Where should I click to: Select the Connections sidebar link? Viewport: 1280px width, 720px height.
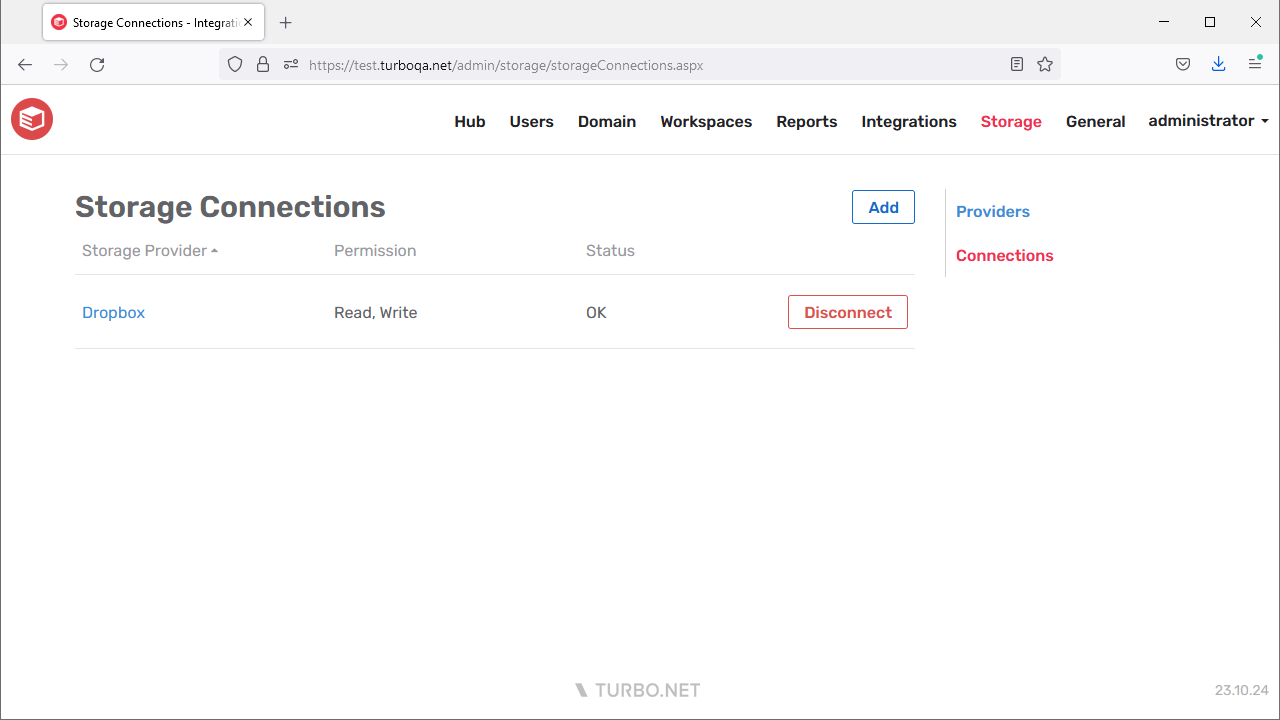[1005, 256]
